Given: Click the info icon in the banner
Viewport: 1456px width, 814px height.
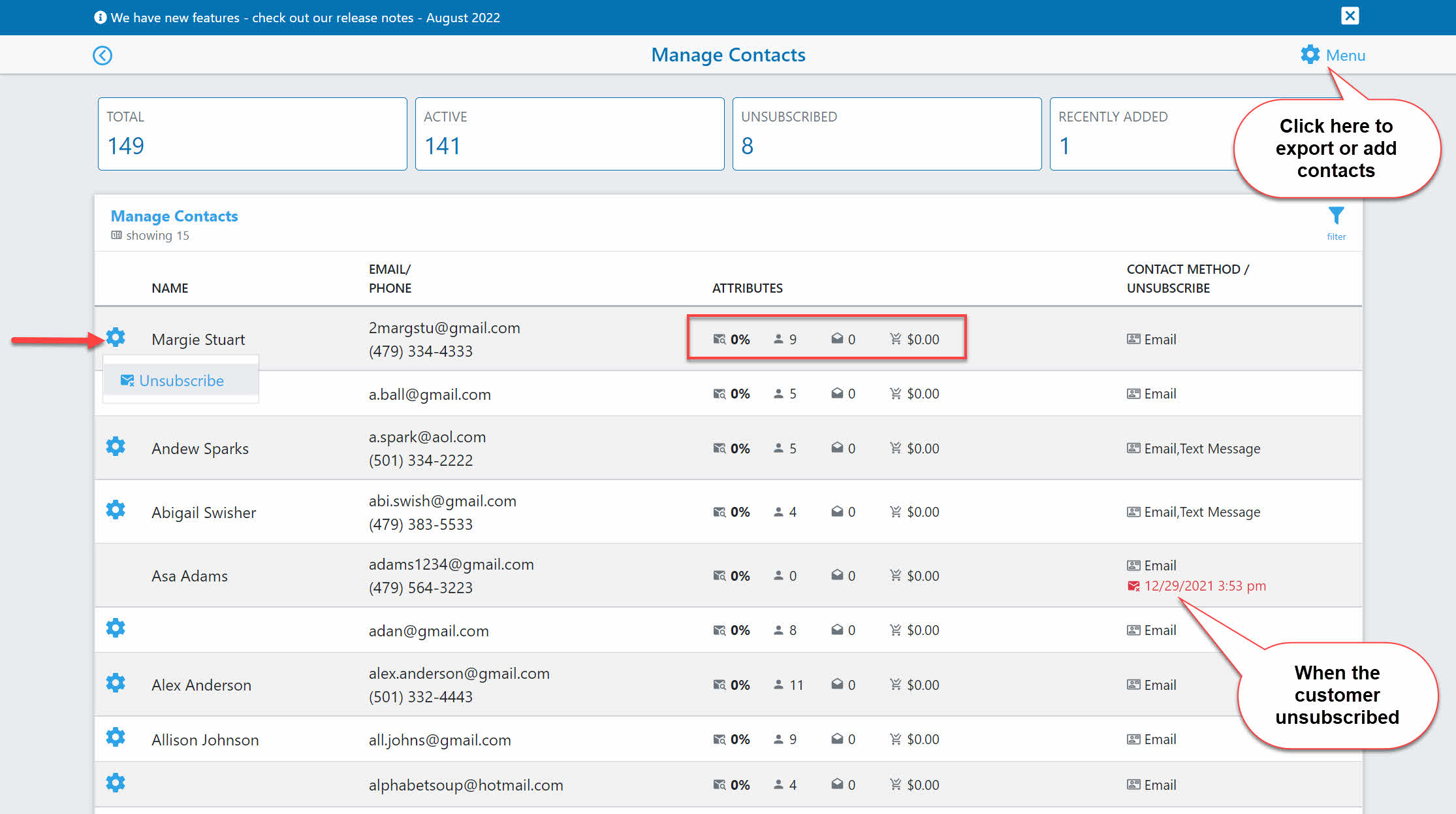Looking at the screenshot, I should [x=100, y=17].
